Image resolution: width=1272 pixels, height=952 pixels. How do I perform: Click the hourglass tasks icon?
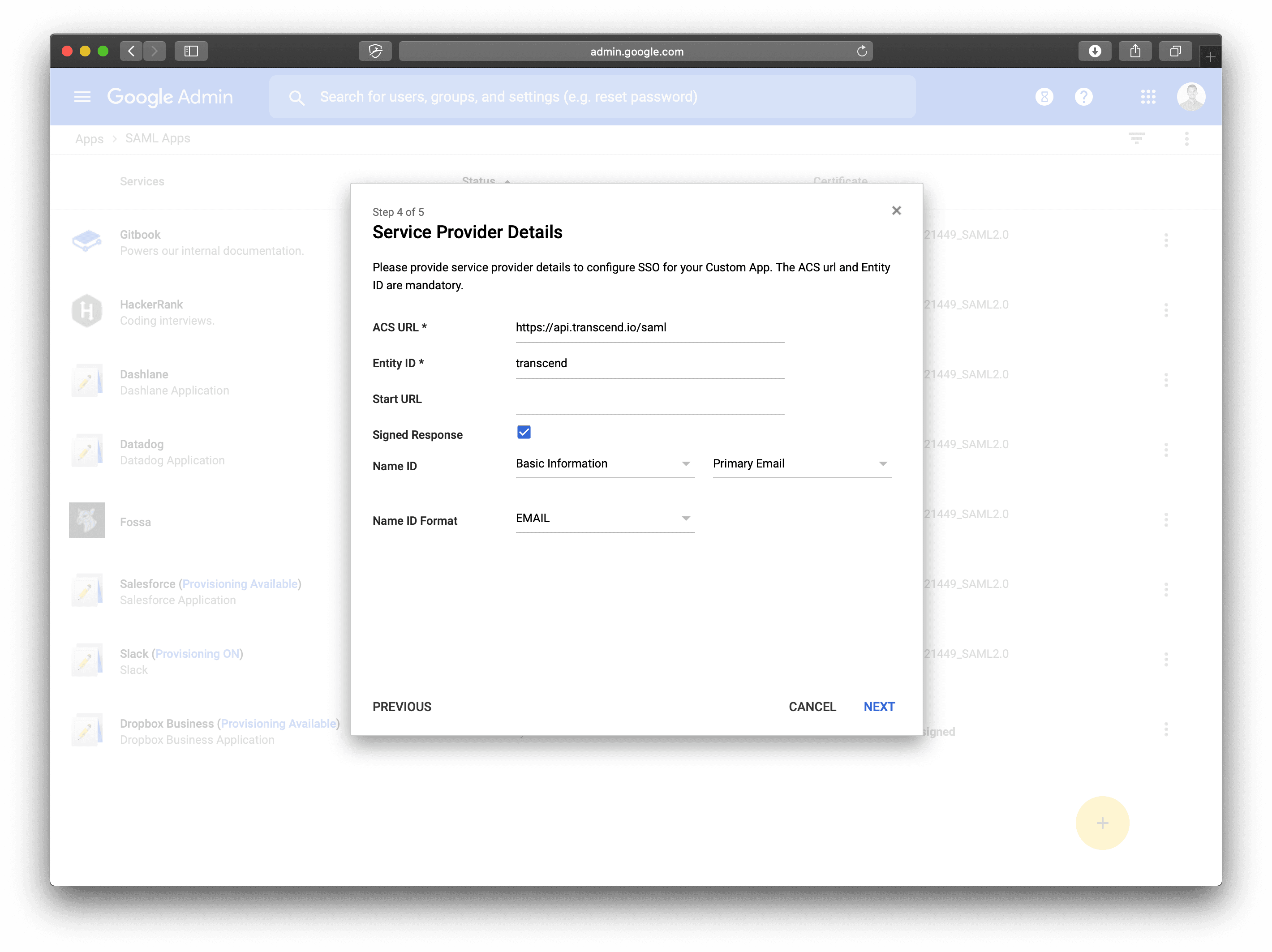pyautogui.click(x=1044, y=97)
